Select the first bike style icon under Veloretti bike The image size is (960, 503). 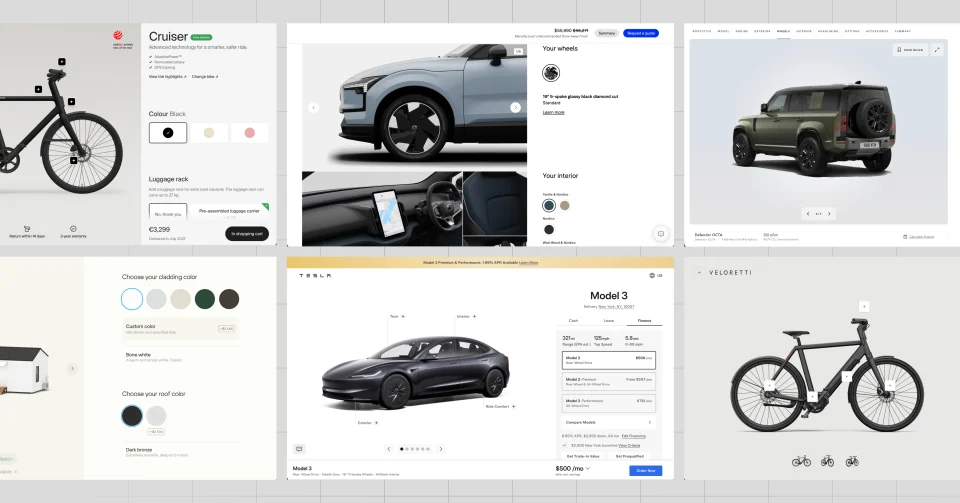point(801,461)
